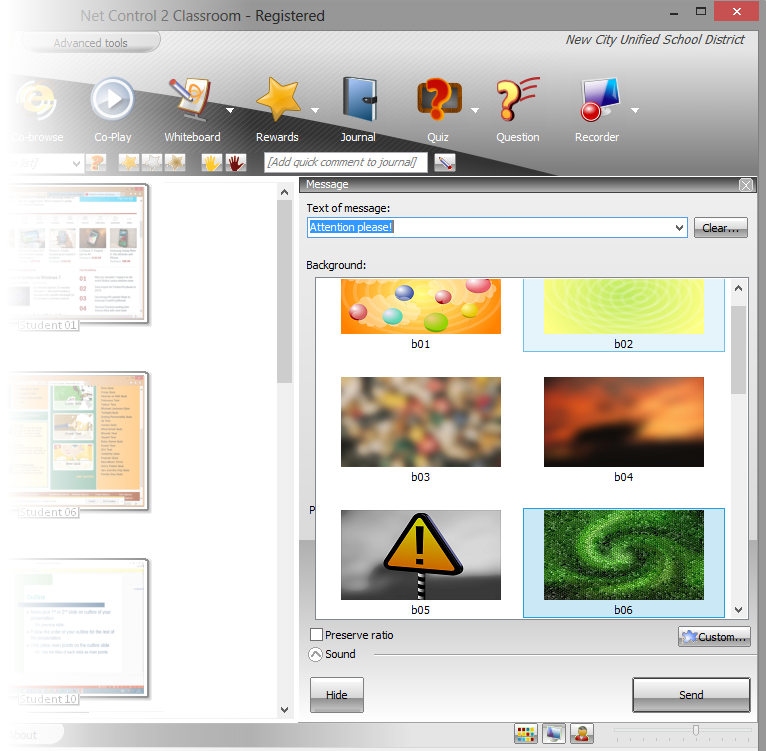Viewport: 766px width, 751px height.
Task: Click the pencil icon next to journal comment
Action: [x=445, y=162]
